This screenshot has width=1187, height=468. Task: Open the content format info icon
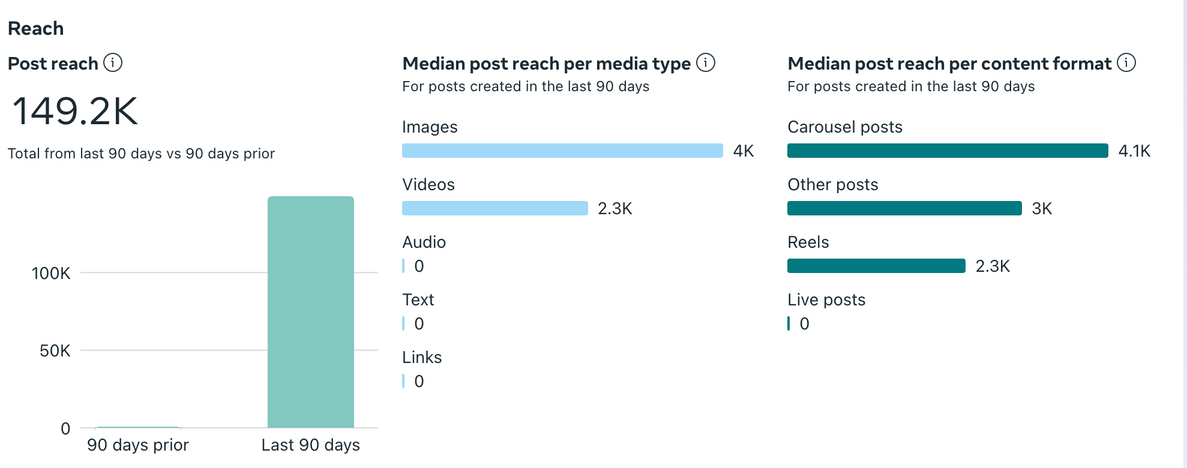1126,64
